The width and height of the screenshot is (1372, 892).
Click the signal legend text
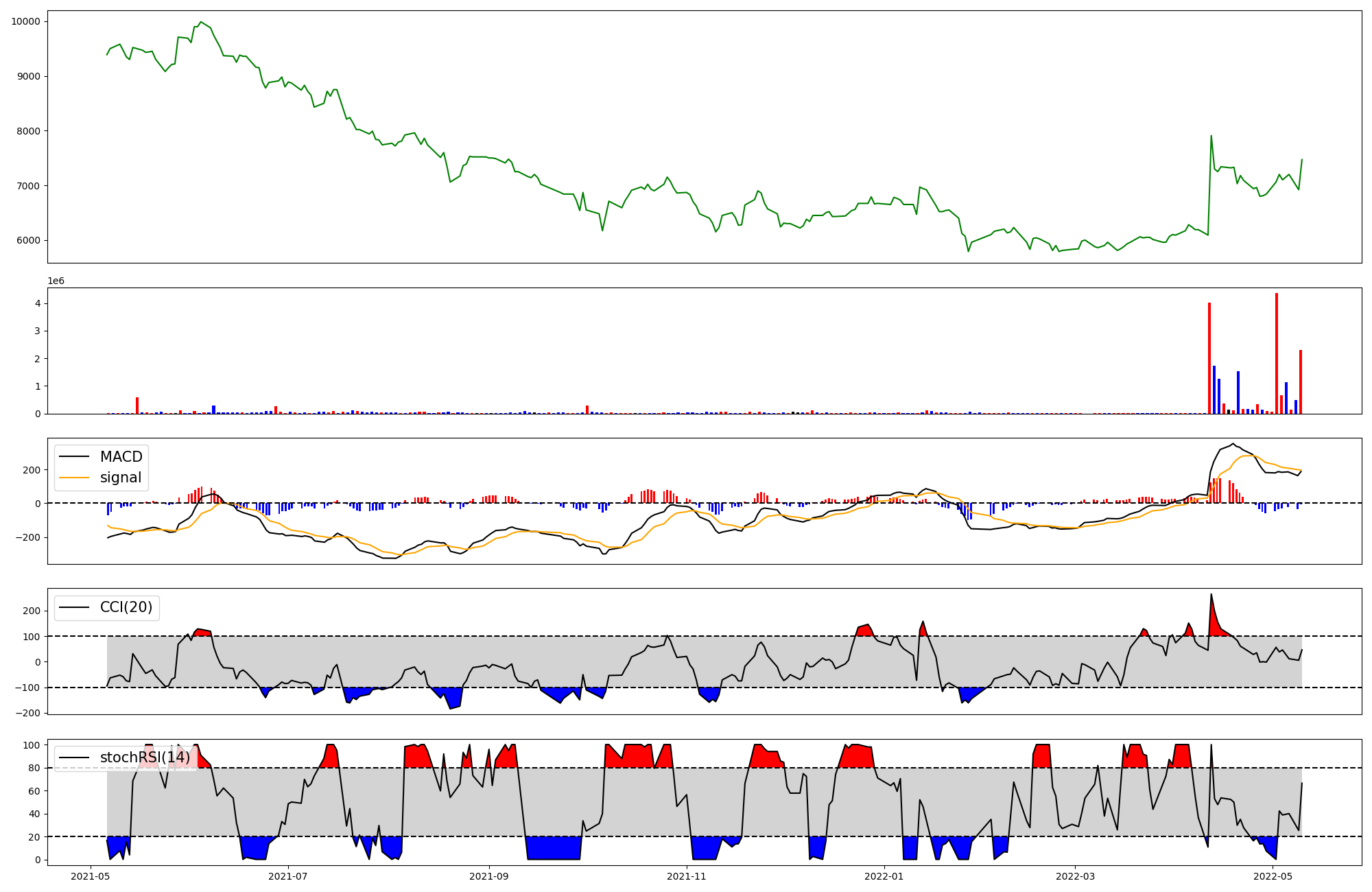tap(121, 478)
